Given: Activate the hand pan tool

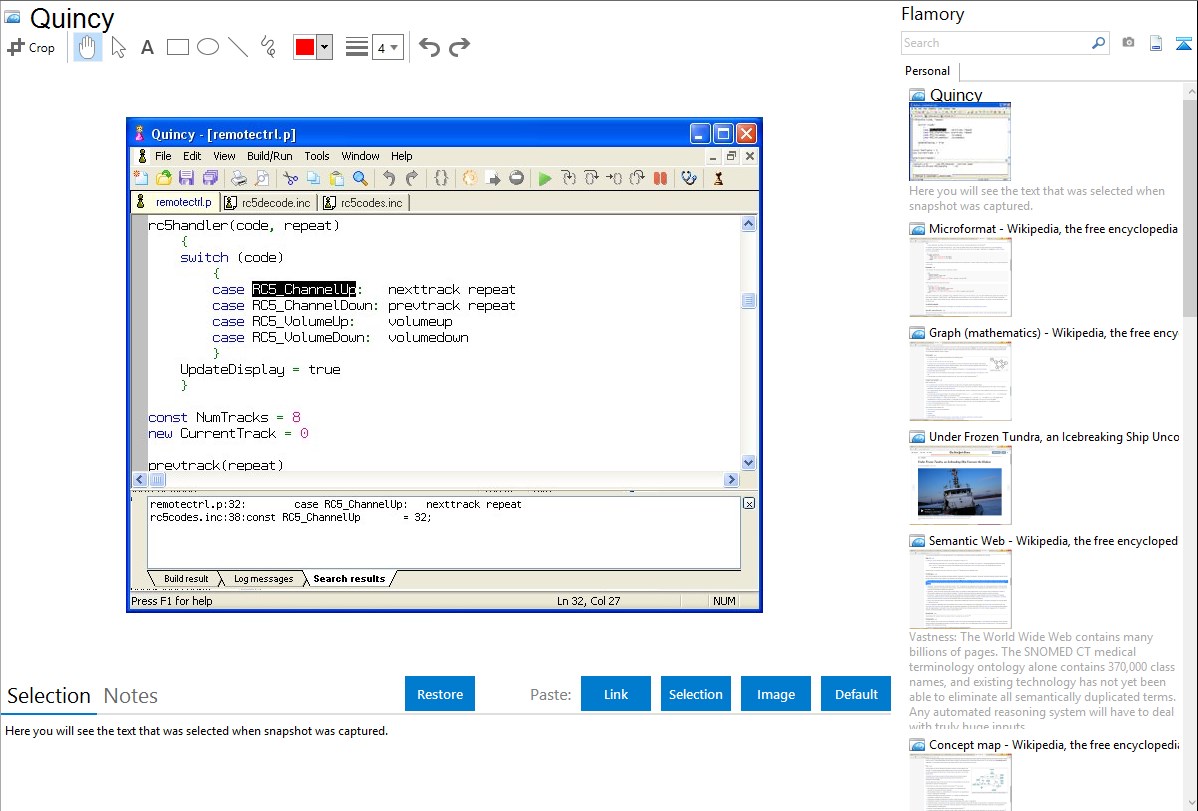Looking at the screenshot, I should [x=88, y=47].
